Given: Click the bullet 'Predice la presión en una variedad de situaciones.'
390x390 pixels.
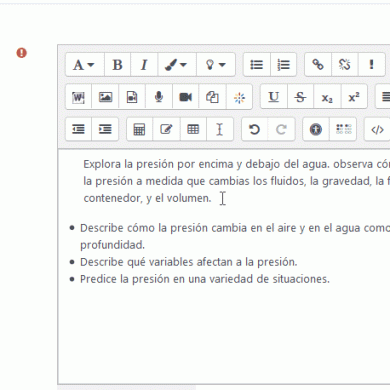Looking at the screenshot, I should 205,279.
